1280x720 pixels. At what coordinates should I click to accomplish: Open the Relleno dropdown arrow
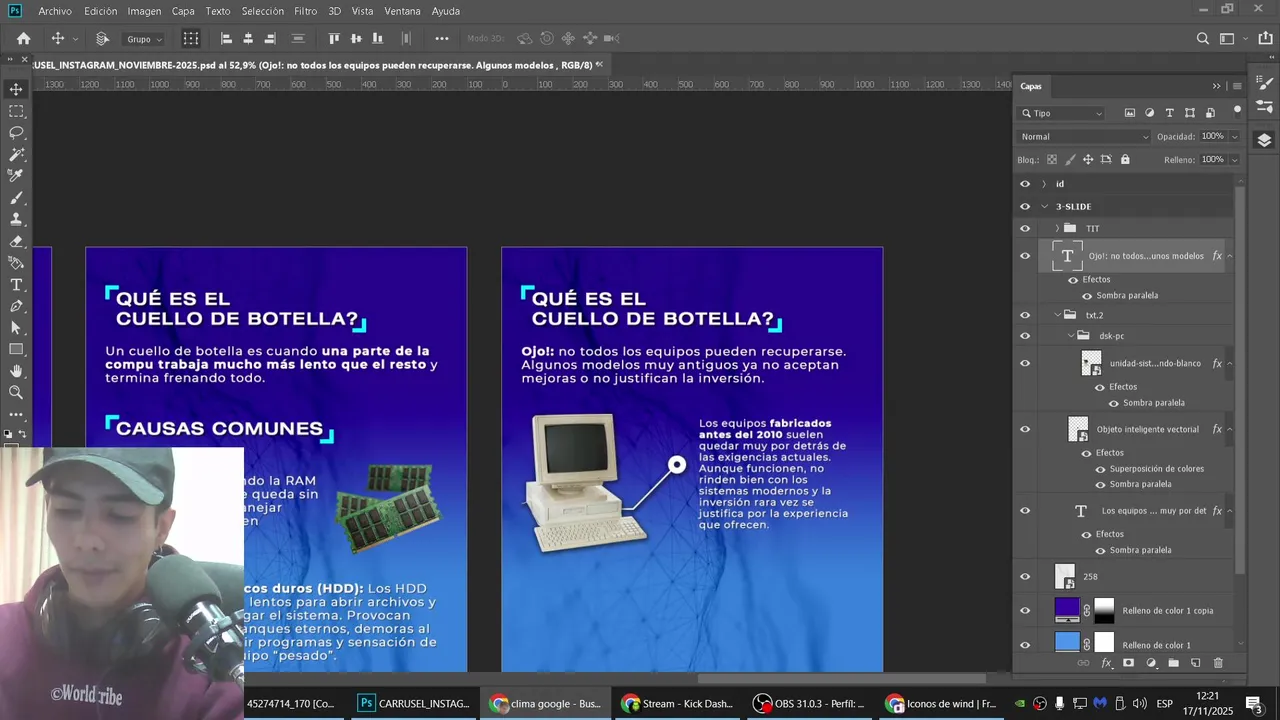(1234, 160)
